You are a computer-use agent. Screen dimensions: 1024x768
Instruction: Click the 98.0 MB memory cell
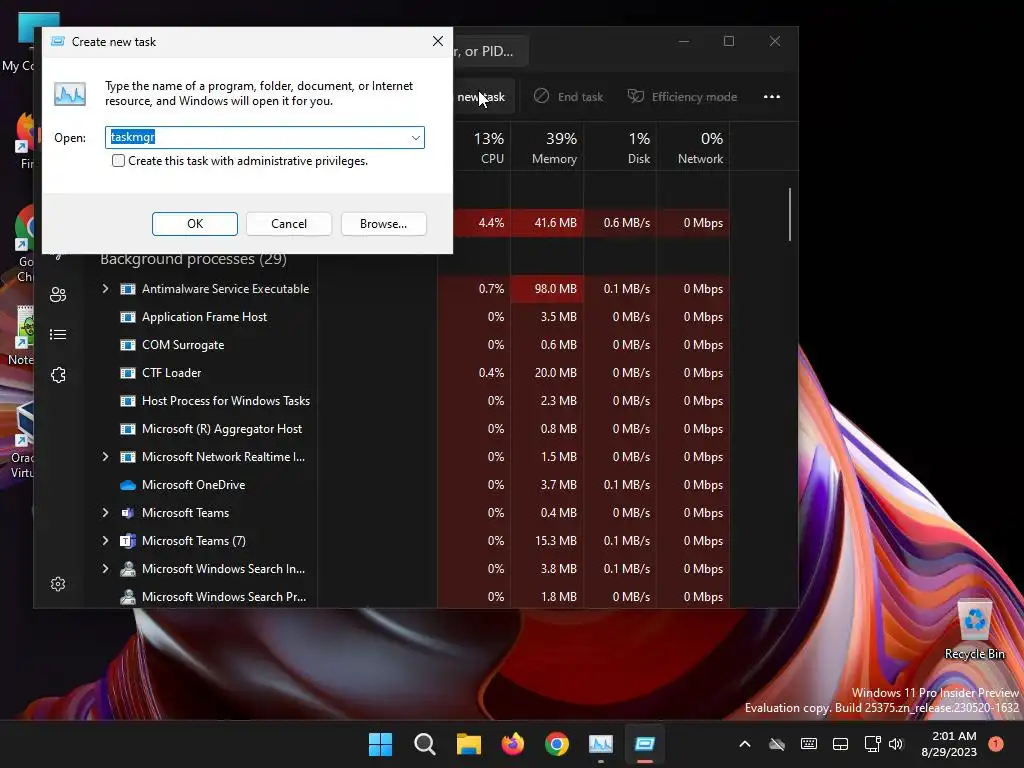click(x=547, y=289)
